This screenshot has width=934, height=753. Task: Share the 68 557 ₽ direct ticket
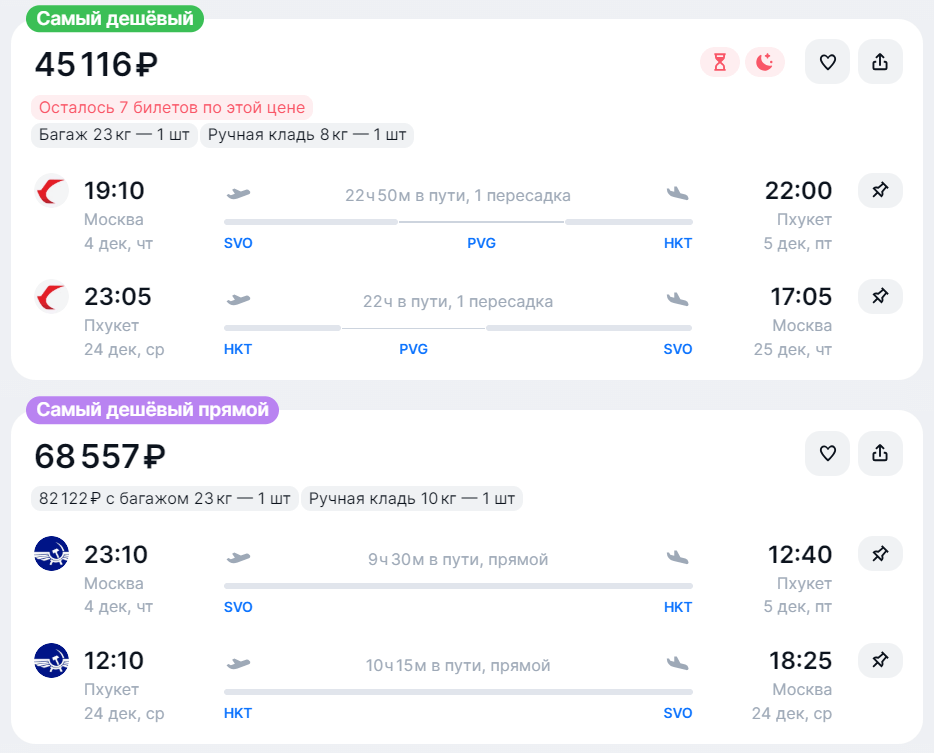pyautogui.click(x=880, y=453)
